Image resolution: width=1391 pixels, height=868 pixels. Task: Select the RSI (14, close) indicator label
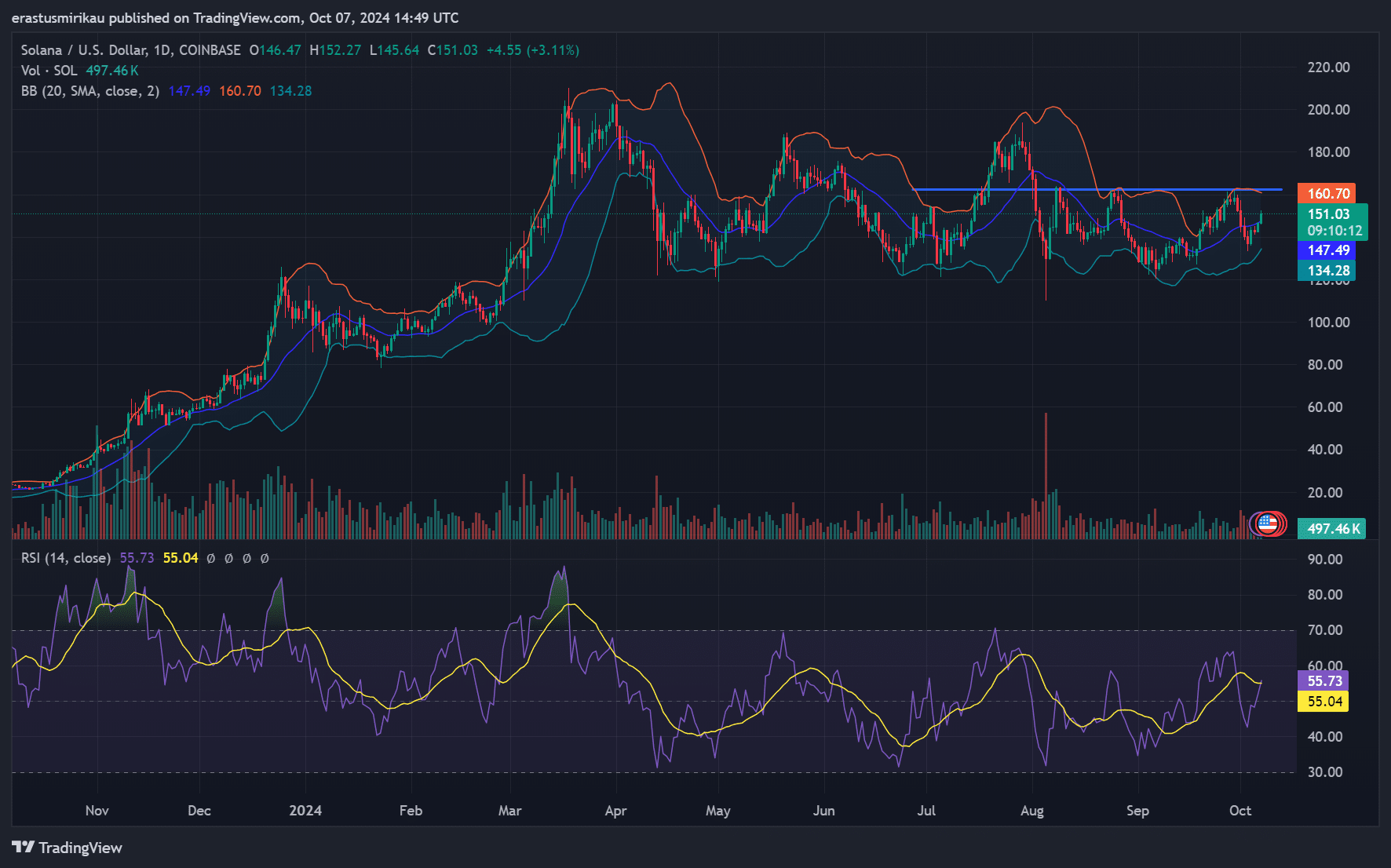[x=66, y=558]
